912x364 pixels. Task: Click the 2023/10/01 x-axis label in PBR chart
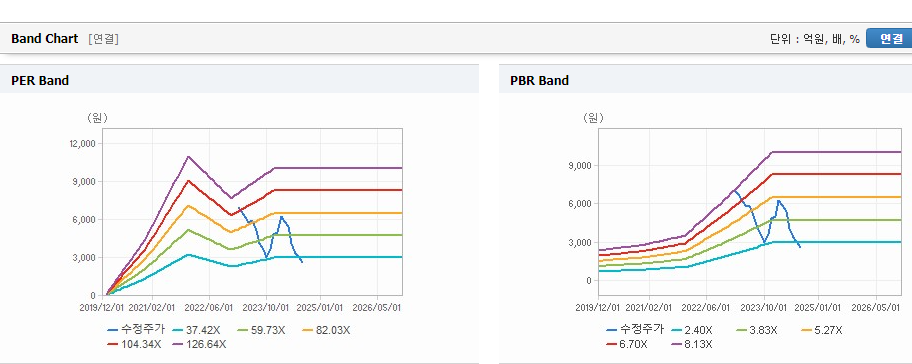pos(764,307)
